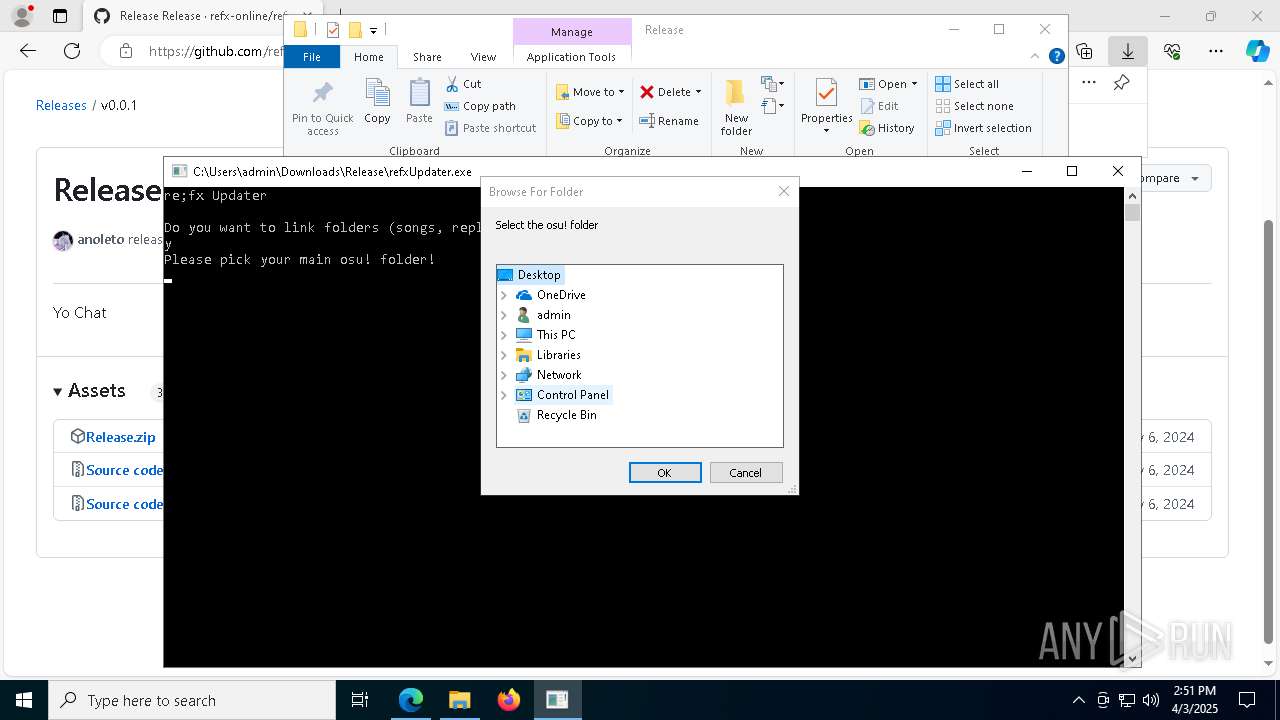Select This PC in folder tree
The image size is (1280, 720).
(x=556, y=335)
